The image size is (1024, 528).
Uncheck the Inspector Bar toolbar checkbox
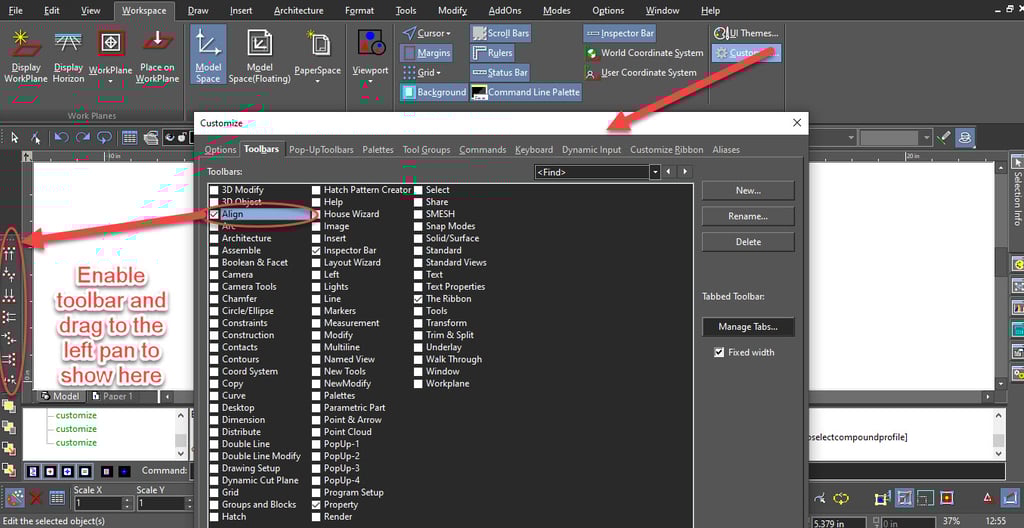(x=316, y=250)
